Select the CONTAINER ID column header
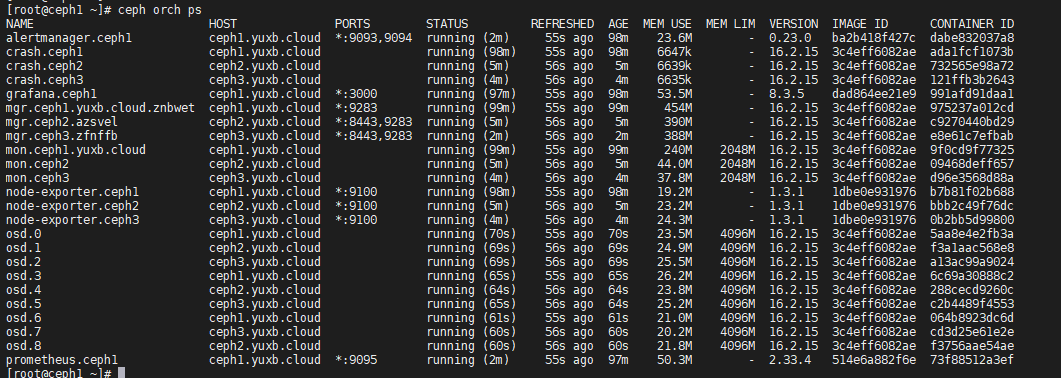The height and width of the screenshot is (378, 1061). point(972,24)
